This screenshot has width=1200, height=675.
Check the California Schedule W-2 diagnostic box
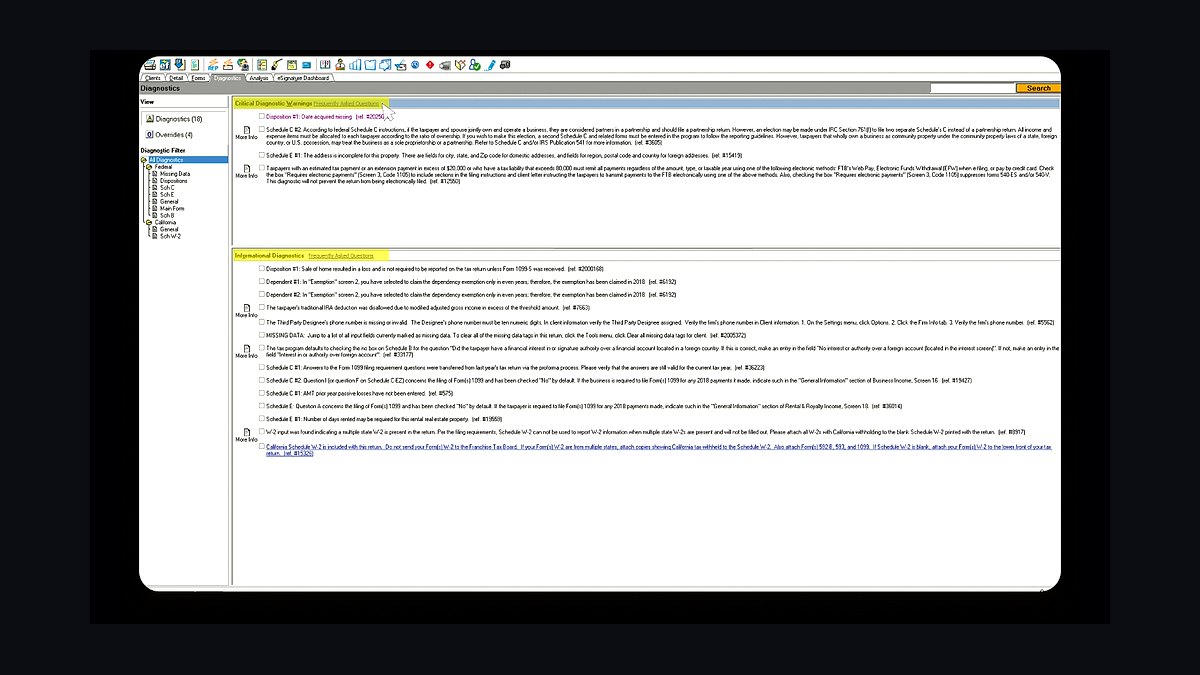[262, 446]
